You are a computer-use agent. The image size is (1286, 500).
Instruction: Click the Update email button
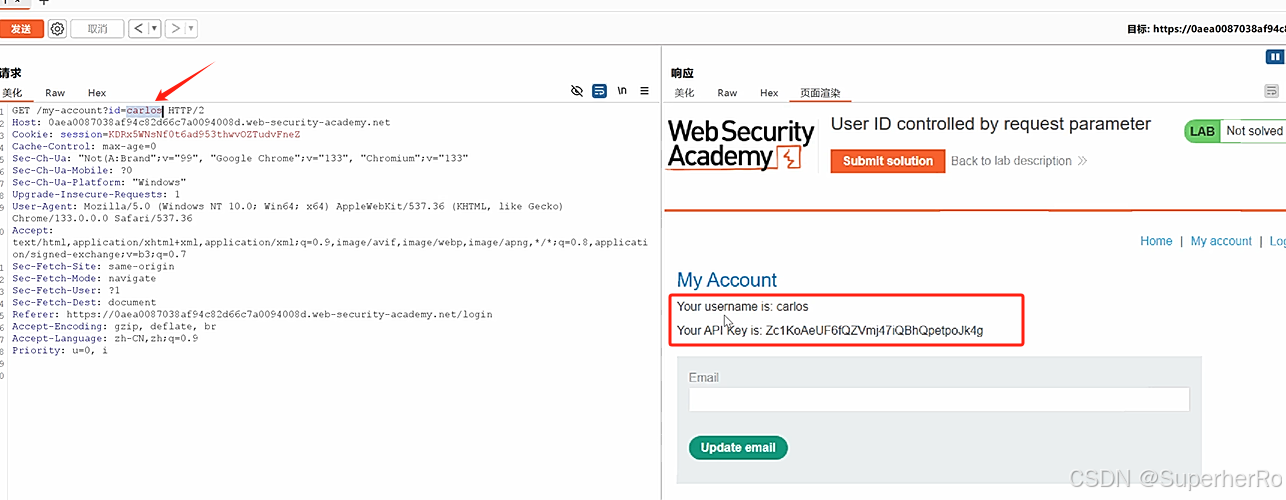click(738, 448)
